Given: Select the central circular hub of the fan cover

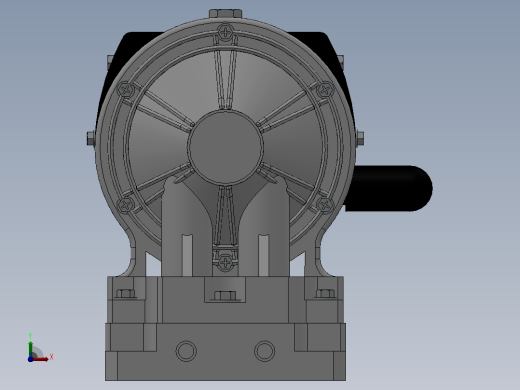Looking at the screenshot, I should tap(225, 147).
